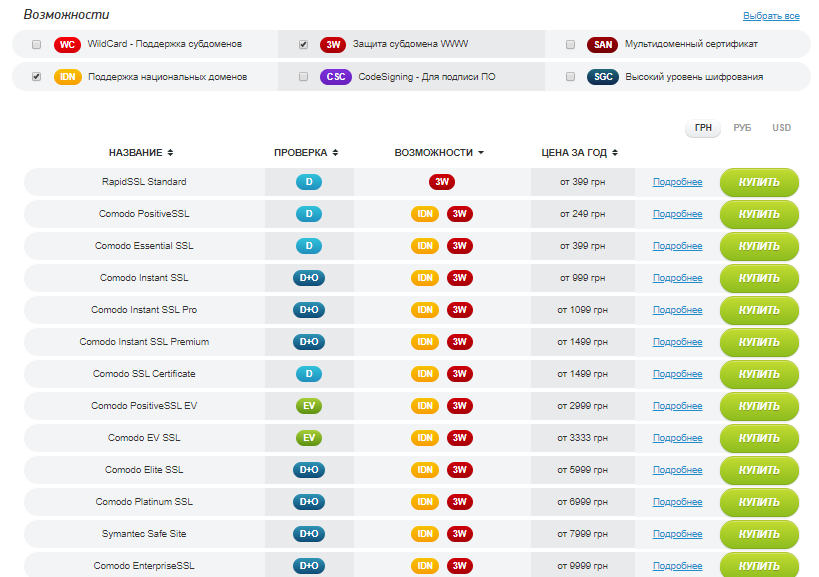Click the purple CSC CodeSigning badge
Viewport: 819px width, 577px height.
[x=335, y=77]
